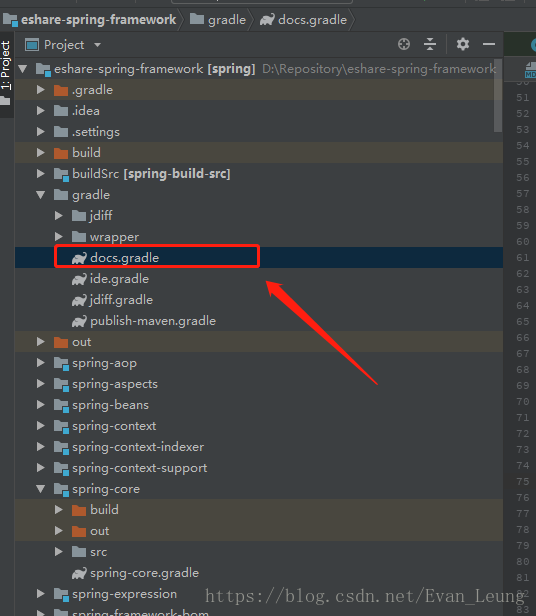Select the buildSrc [spring-build-src] label
This screenshot has width=536, height=616.
click(x=151, y=174)
